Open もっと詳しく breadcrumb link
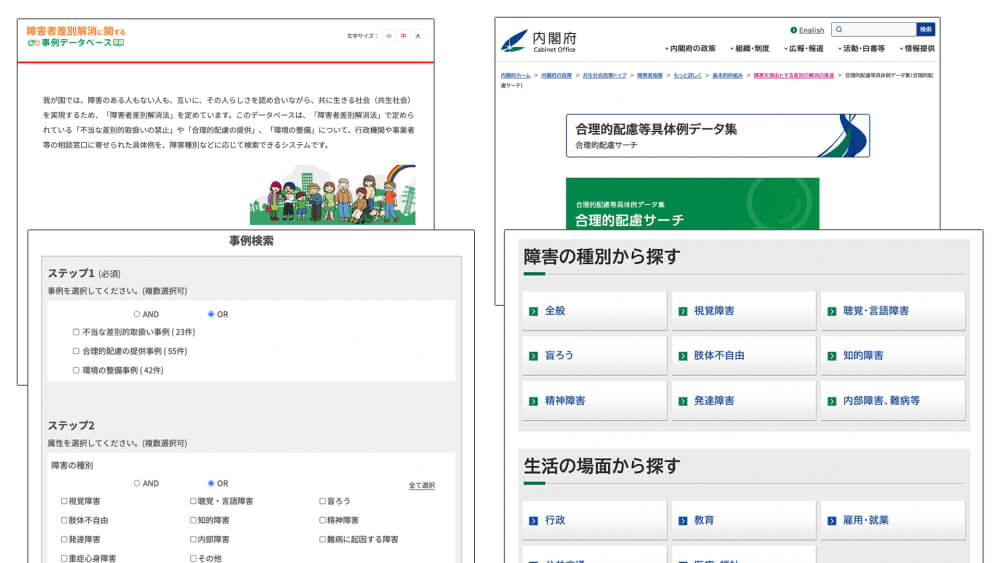This screenshot has width=1000, height=563. coord(687,75)
